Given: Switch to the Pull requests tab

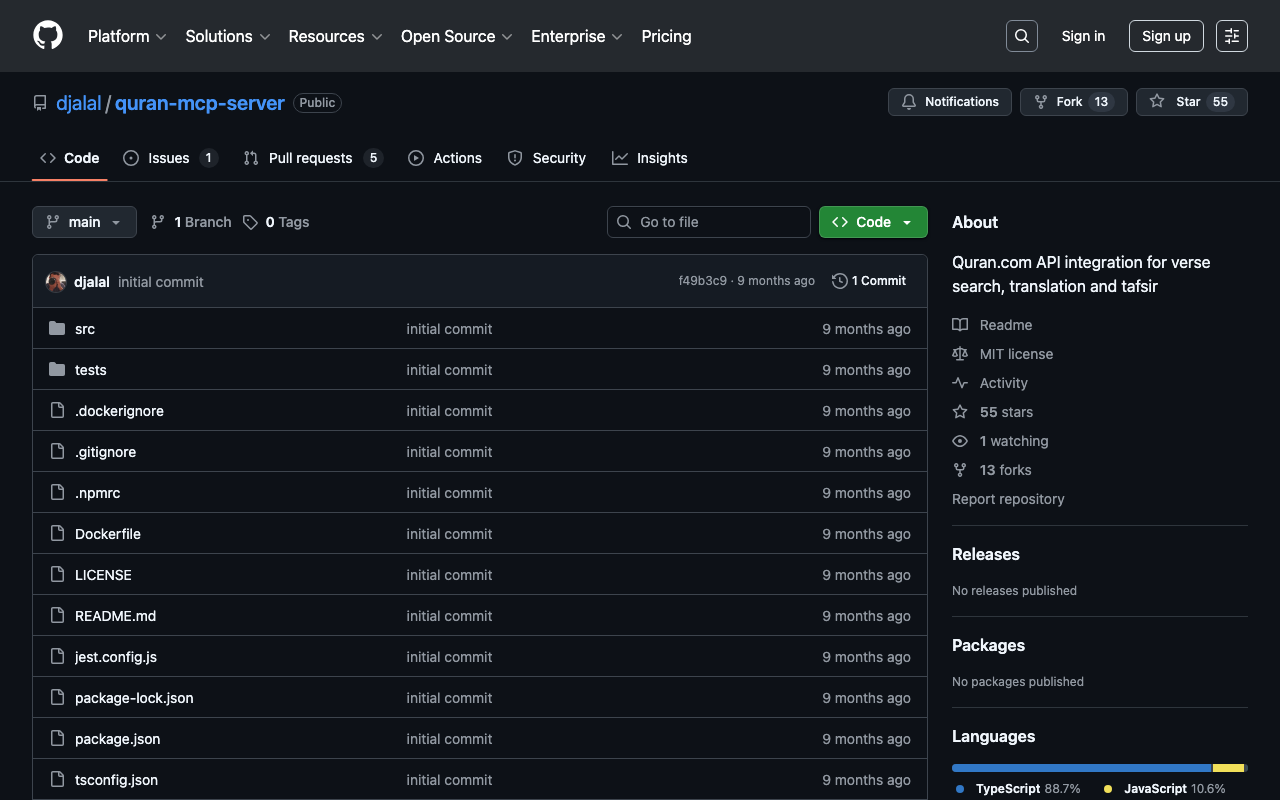Looking at the screenshot, I should pyautogui.click(x=310, y=158).
